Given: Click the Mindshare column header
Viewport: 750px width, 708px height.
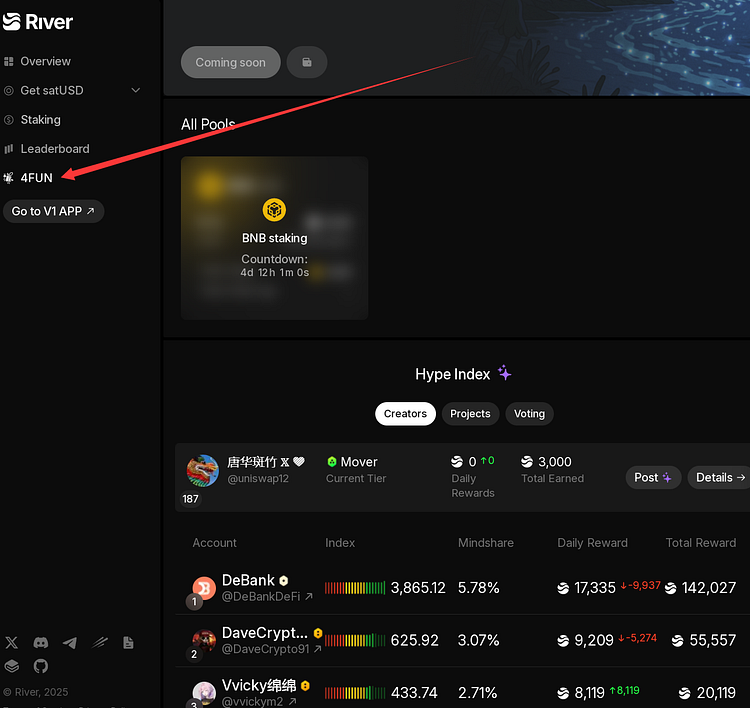Looking at the screenshot, I should (x=486, y=543).
